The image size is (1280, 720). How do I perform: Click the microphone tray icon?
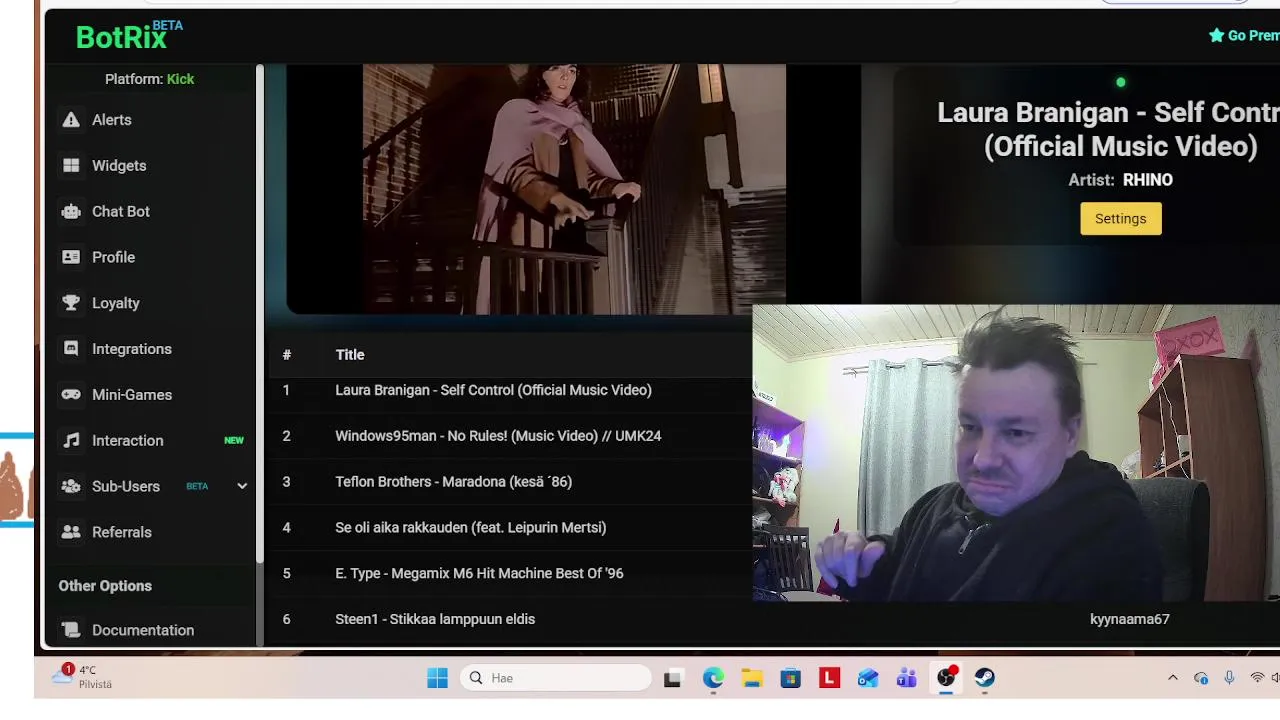click(x=1229, y=678)
